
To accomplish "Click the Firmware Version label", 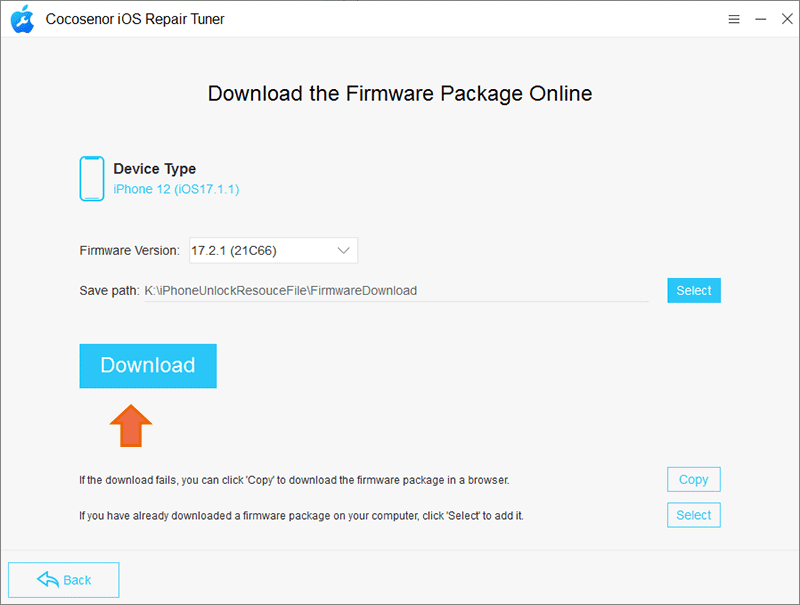I will tap(130, 250).
